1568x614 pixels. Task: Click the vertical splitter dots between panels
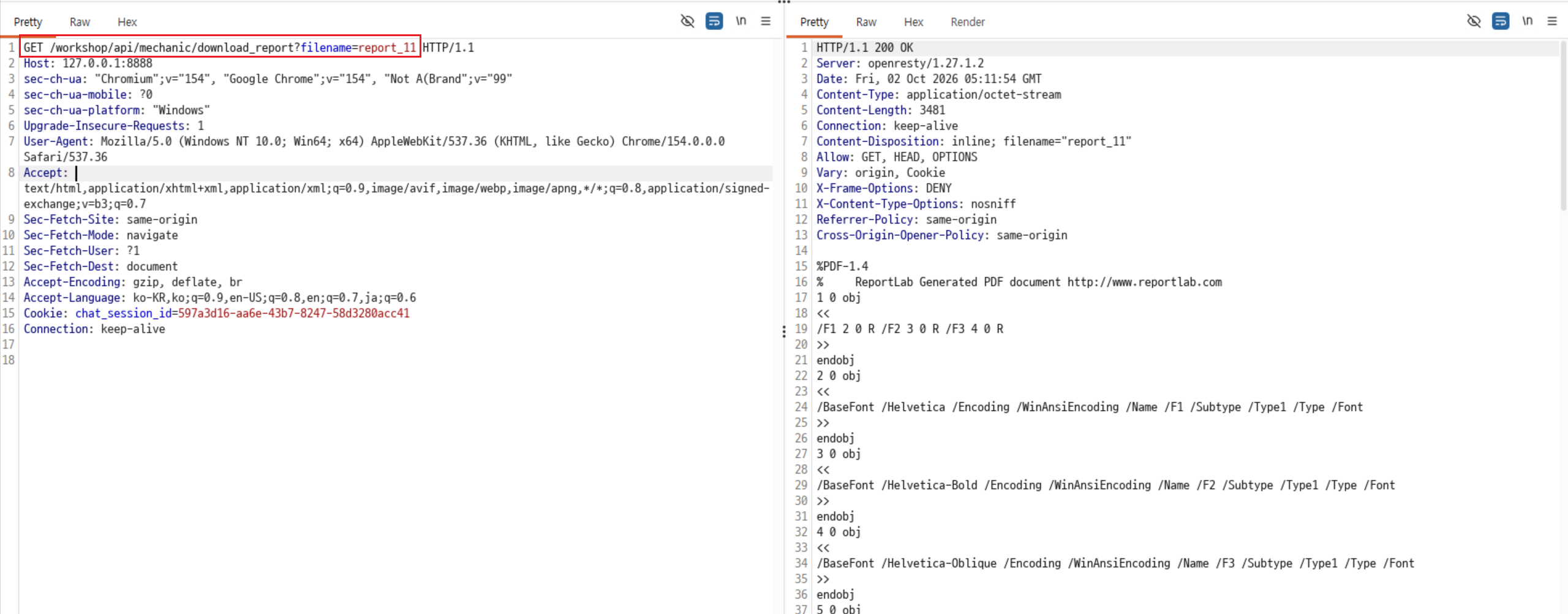pos(784,332)
